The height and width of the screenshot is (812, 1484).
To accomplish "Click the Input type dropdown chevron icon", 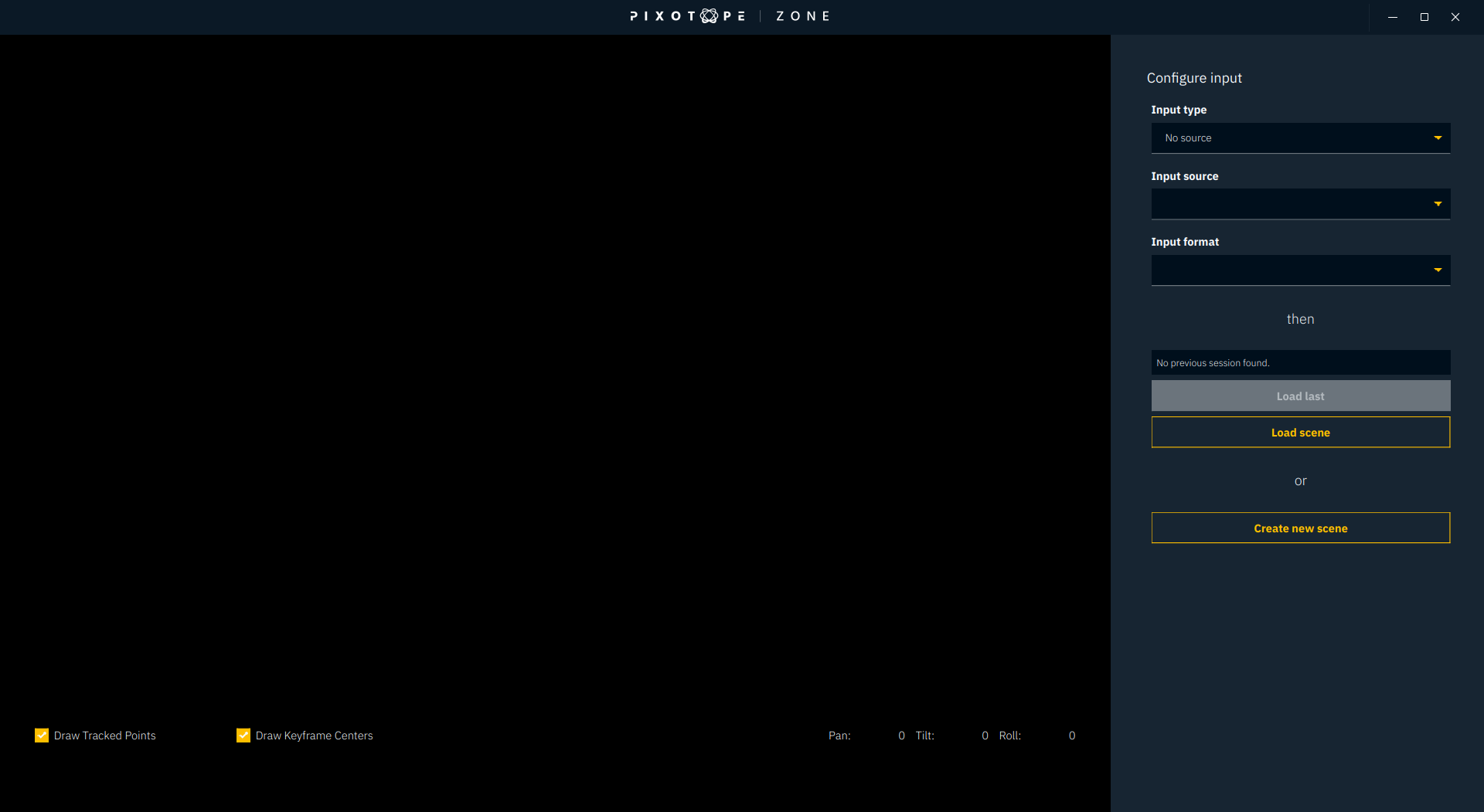I will pos(1438,138).
